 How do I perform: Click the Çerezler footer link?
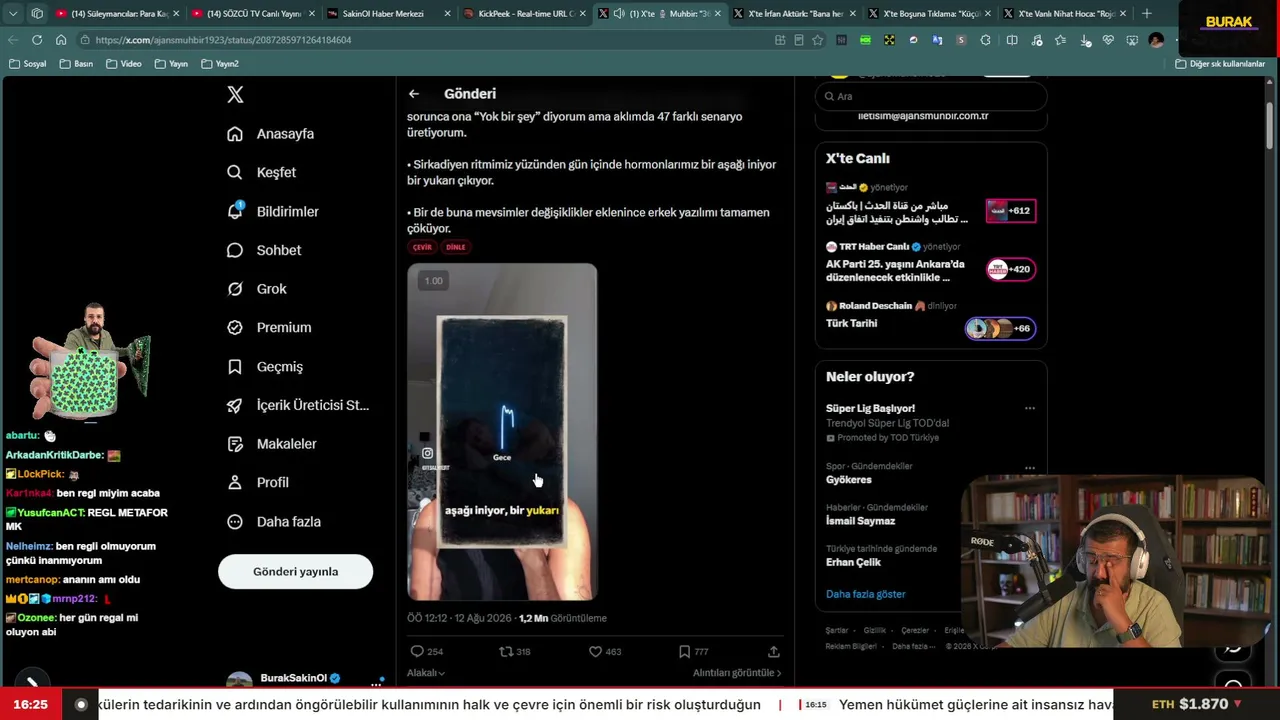915,630
